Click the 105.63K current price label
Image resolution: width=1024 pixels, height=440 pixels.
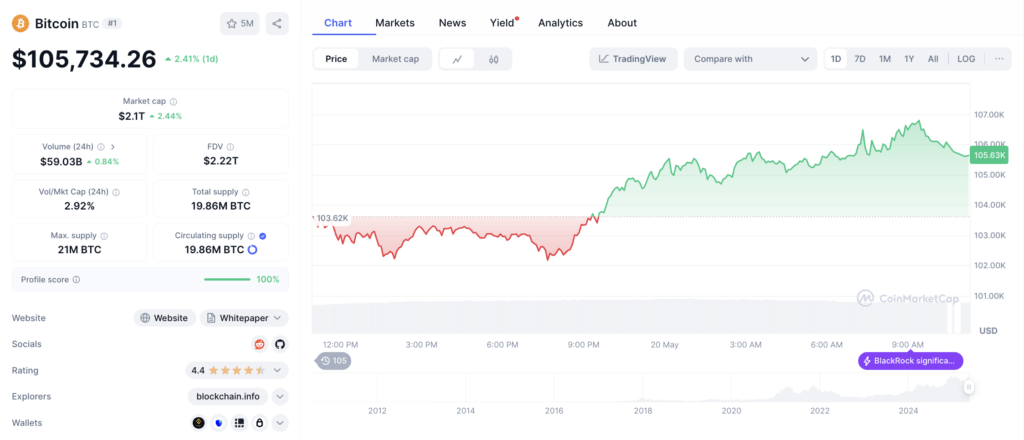[990, 155]
